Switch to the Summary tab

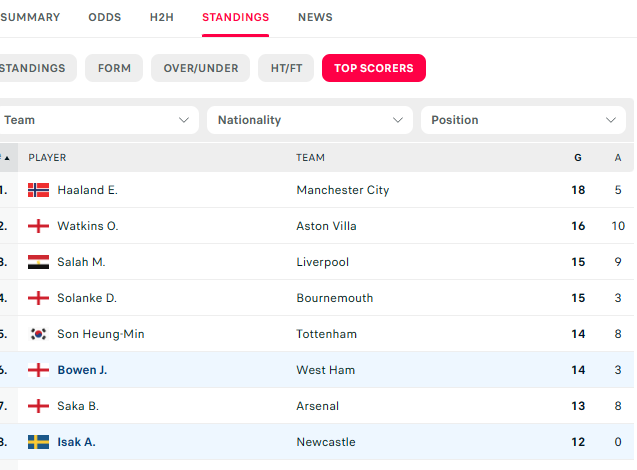coord(30,17)
